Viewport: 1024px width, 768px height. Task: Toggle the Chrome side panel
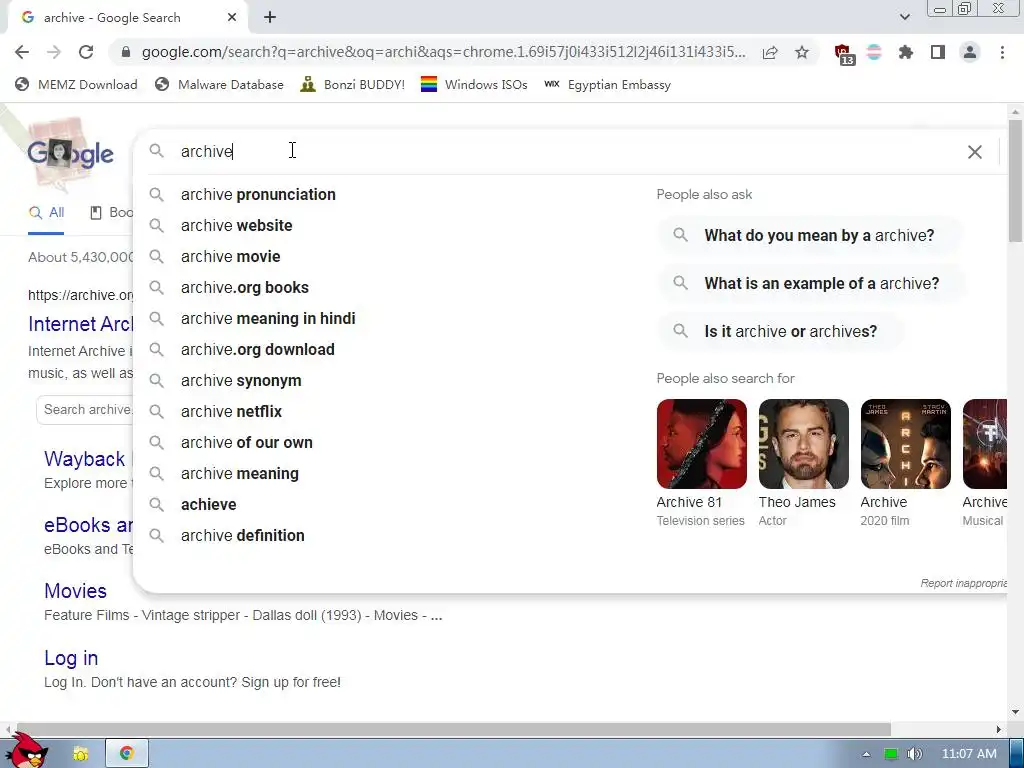click(938, 52)
